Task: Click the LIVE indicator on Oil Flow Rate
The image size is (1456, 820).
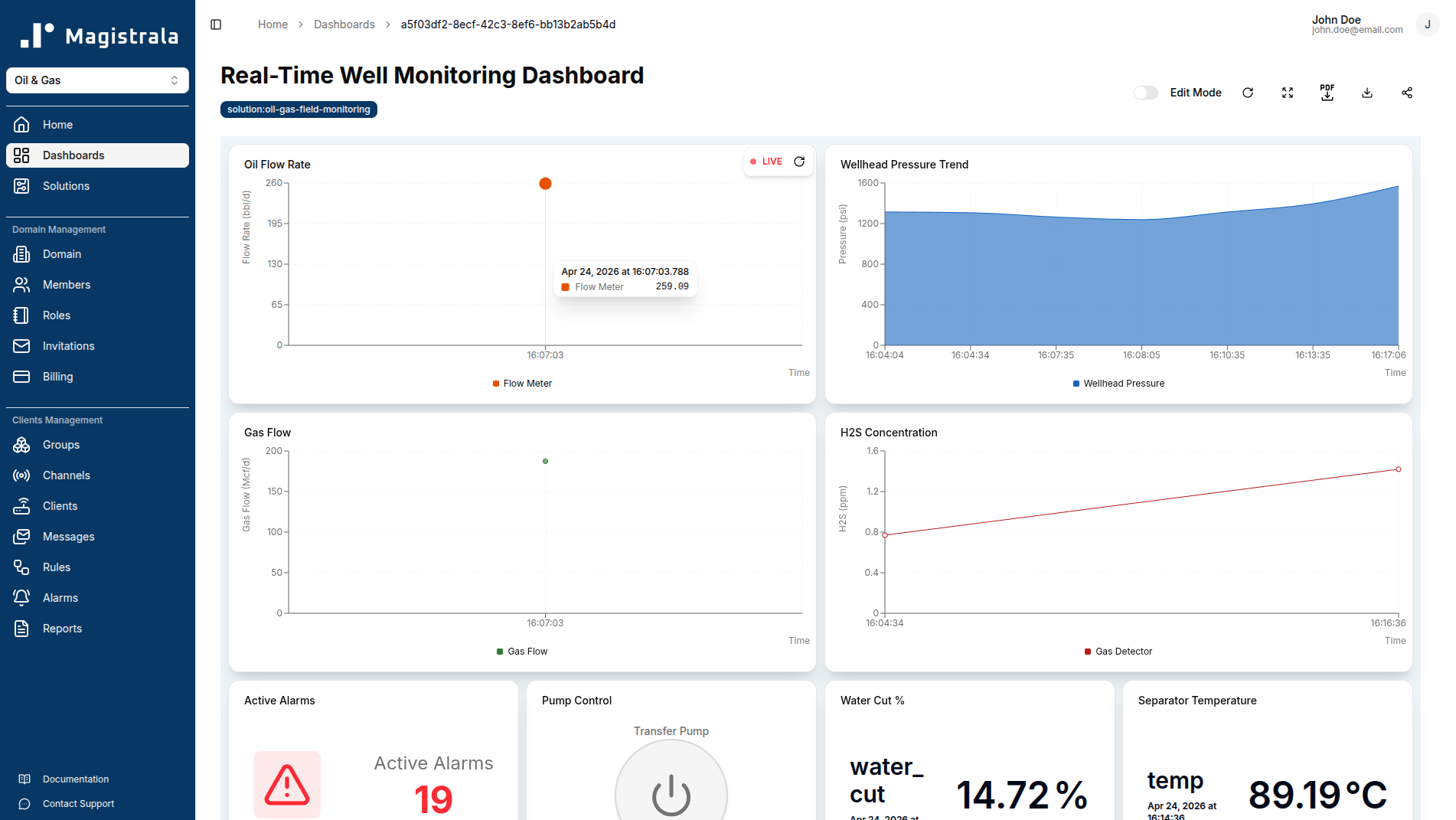Action: coord(766,162)
